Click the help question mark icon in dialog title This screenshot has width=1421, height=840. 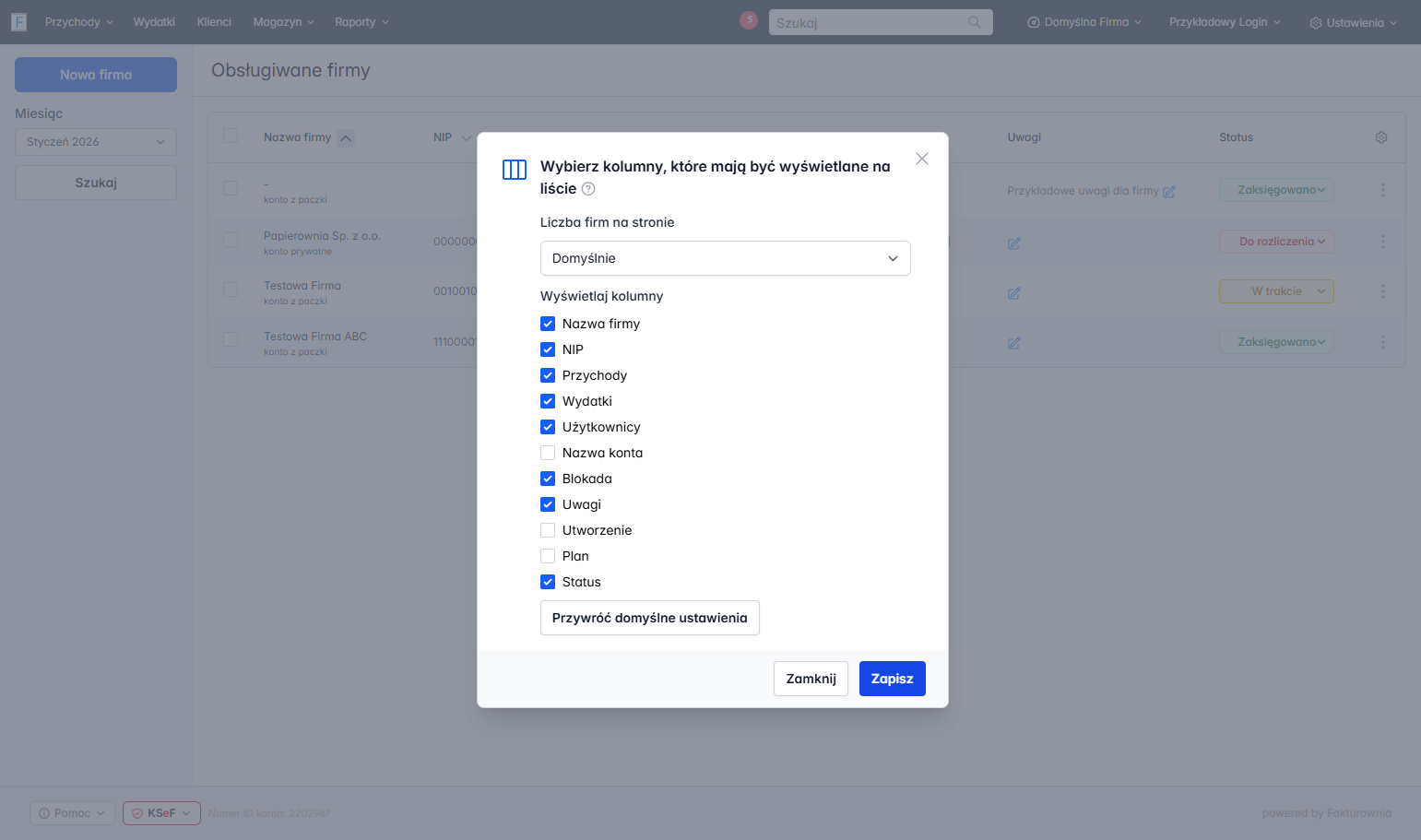coord(588,189)
